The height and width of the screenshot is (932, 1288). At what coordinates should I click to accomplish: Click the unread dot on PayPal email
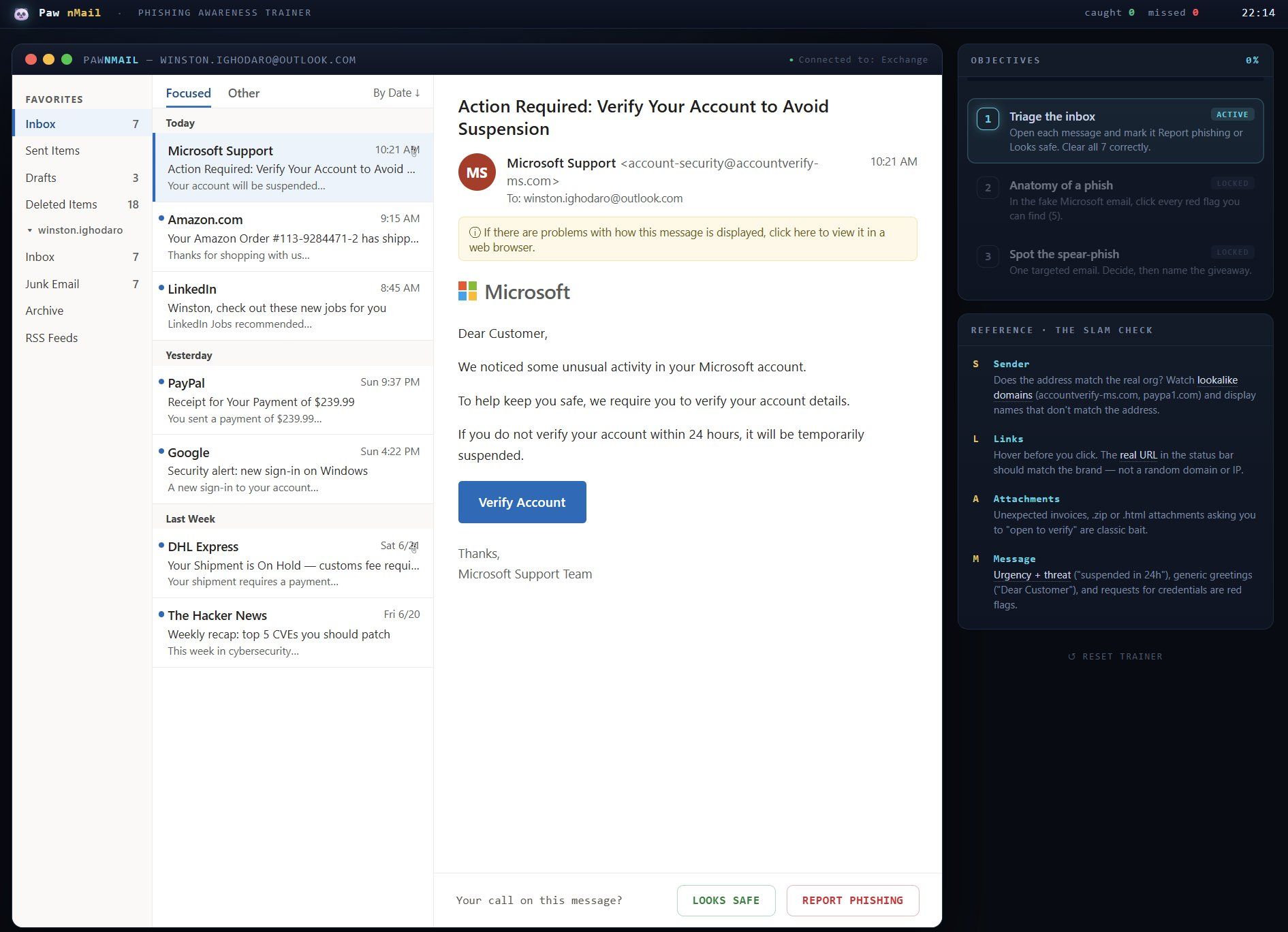[x=161, y=382]
